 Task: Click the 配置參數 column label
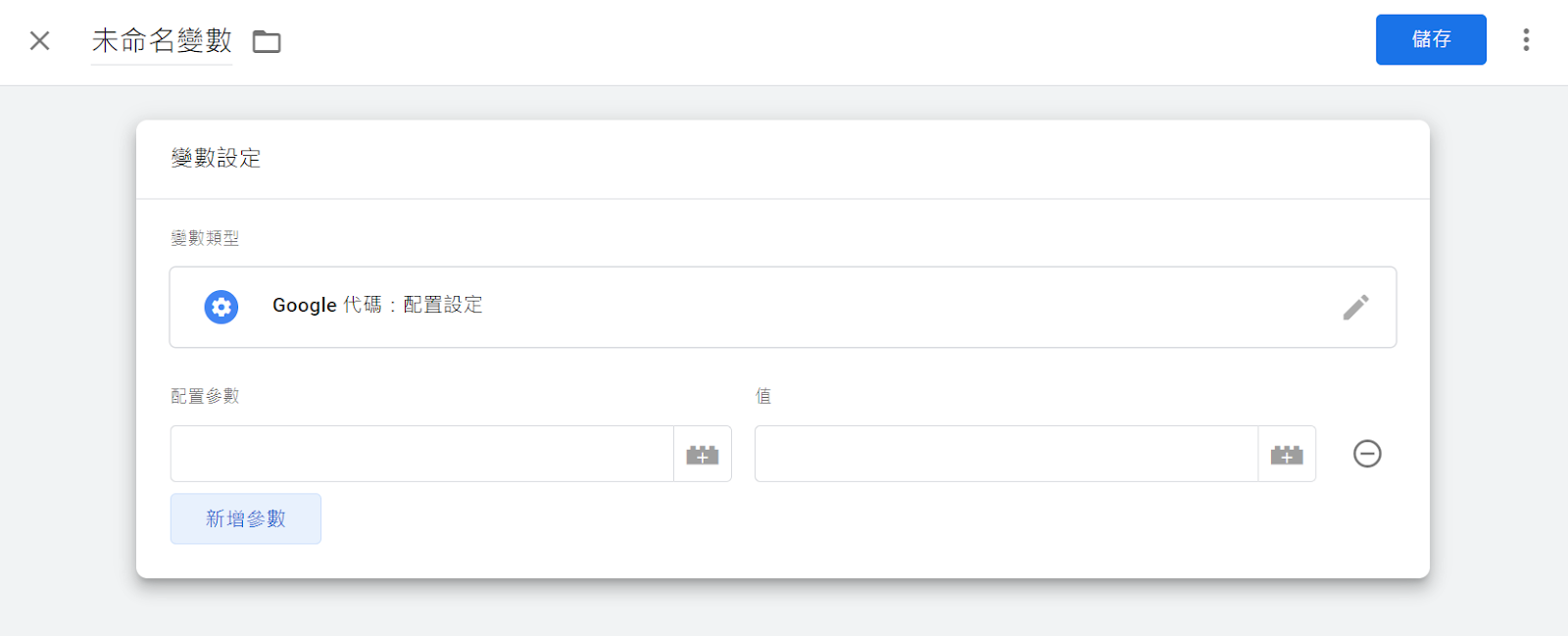point(205,396)
